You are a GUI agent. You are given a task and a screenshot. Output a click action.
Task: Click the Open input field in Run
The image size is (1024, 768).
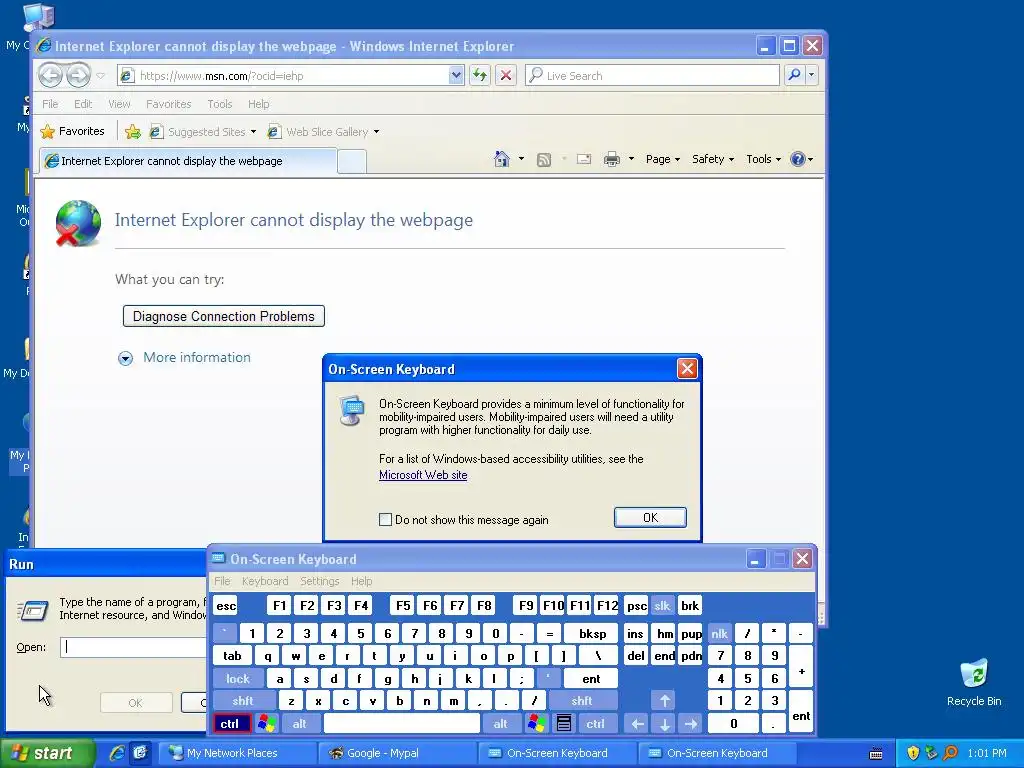tap(134, 647)
